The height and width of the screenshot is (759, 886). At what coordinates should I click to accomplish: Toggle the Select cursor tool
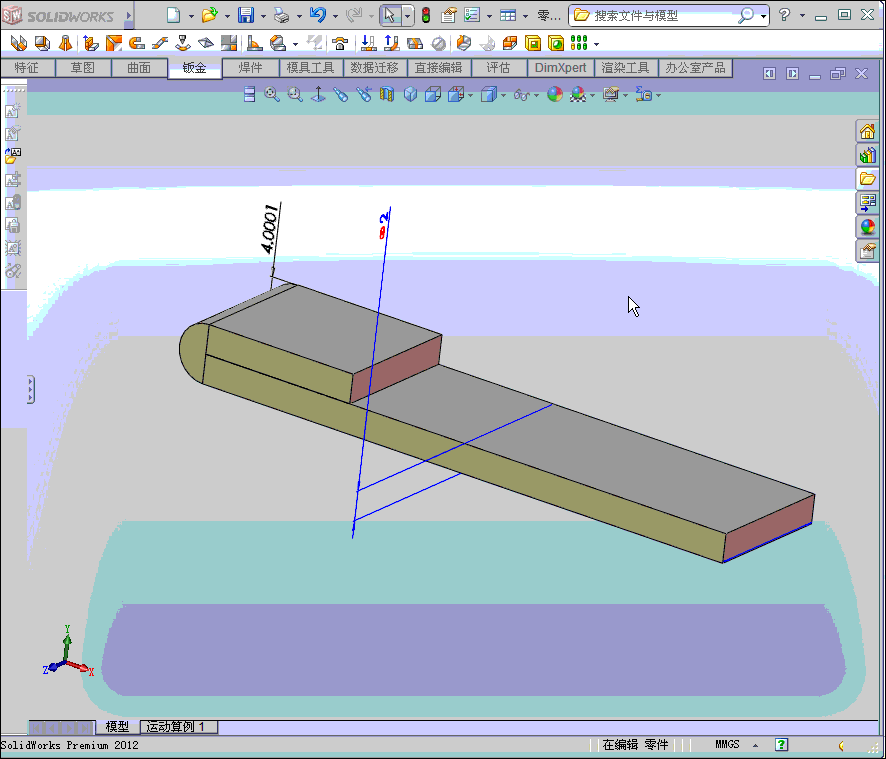pyautogui.click(x=390, y=15)
